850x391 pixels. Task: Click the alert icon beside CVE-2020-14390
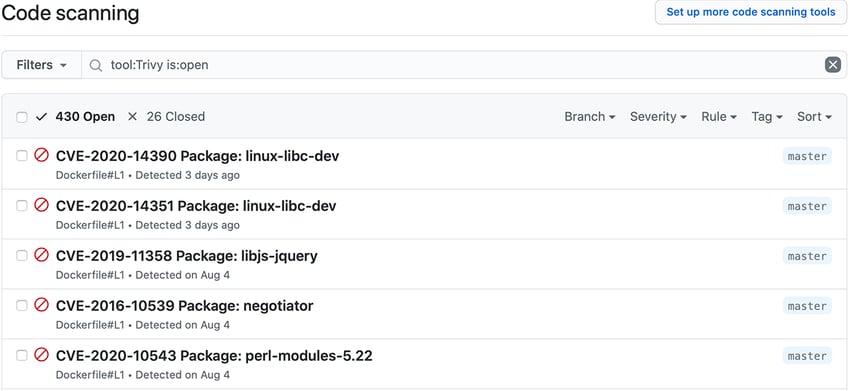click(42, 156)
